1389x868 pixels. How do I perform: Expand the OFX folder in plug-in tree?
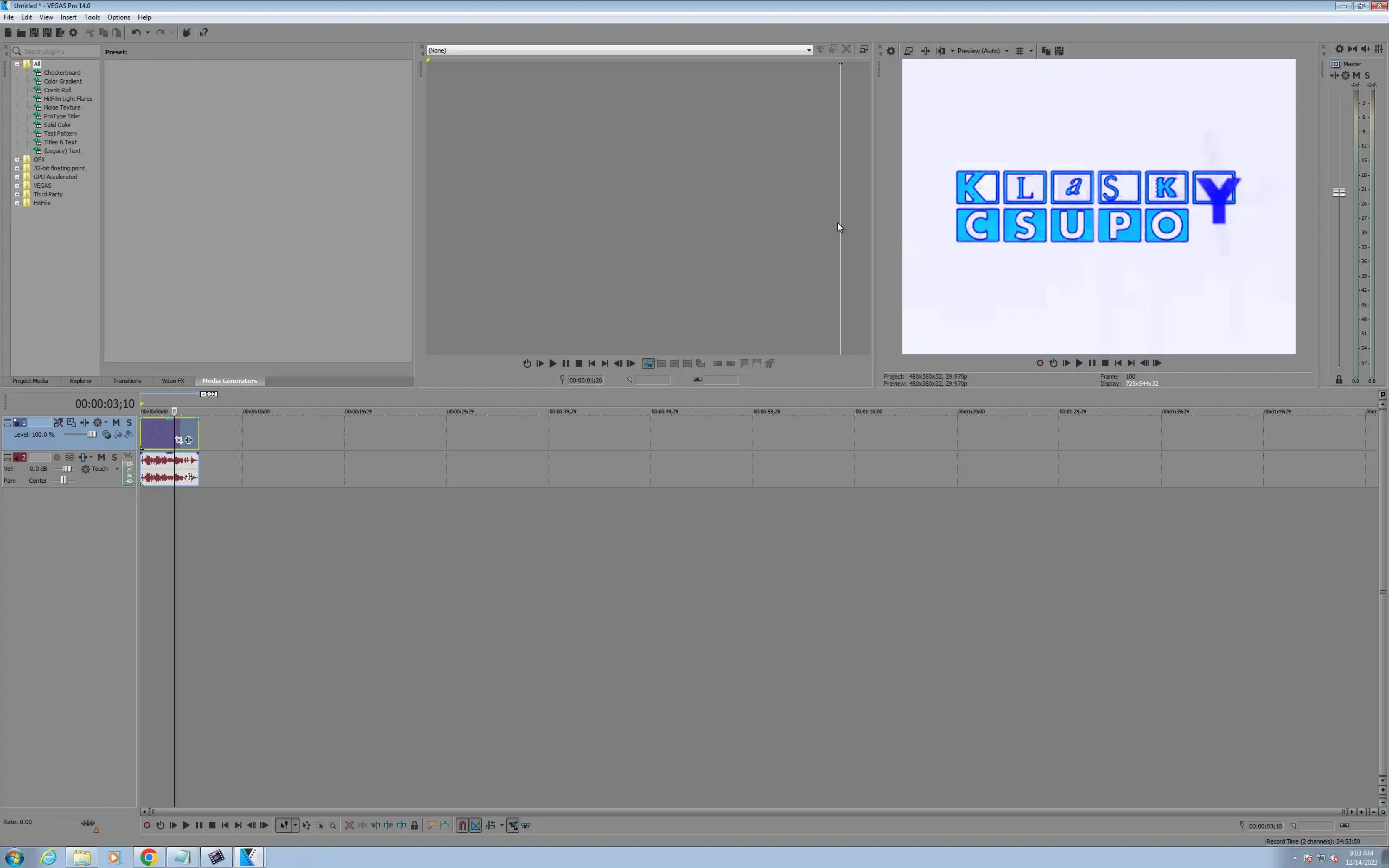pos(17,159)
